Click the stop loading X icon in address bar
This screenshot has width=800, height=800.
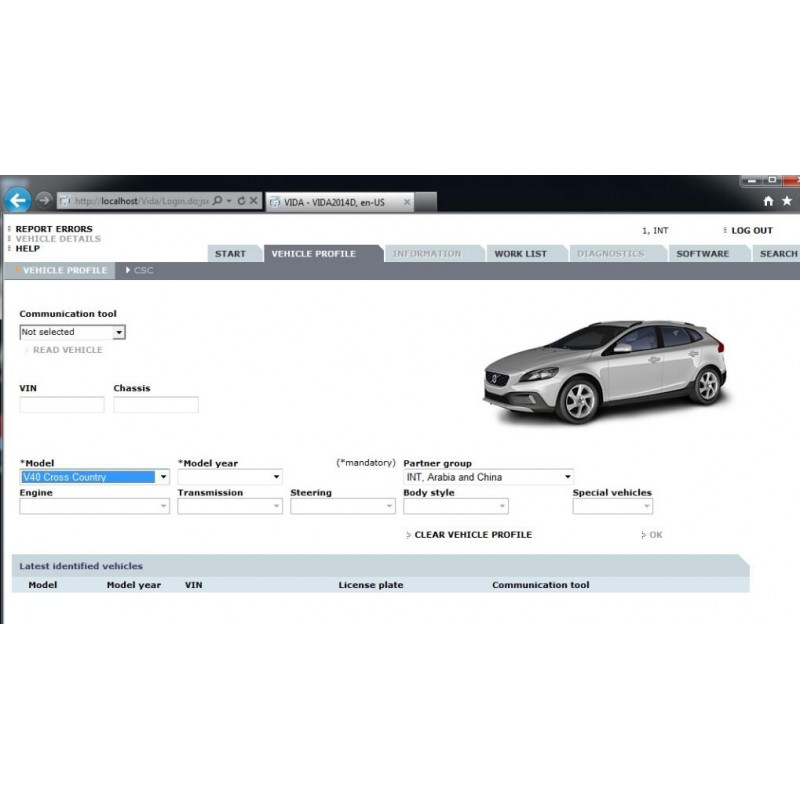point(254,201)
